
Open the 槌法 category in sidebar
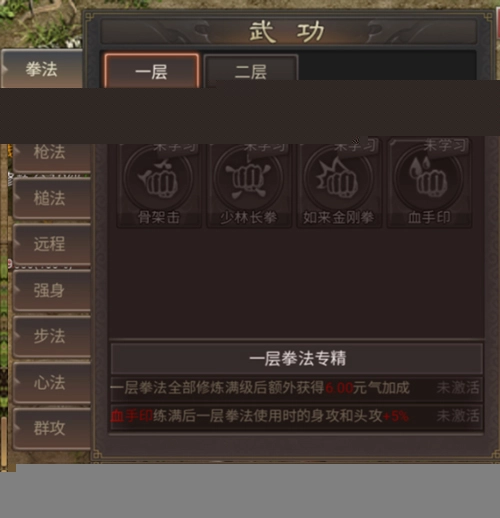(x=52, y=198)
